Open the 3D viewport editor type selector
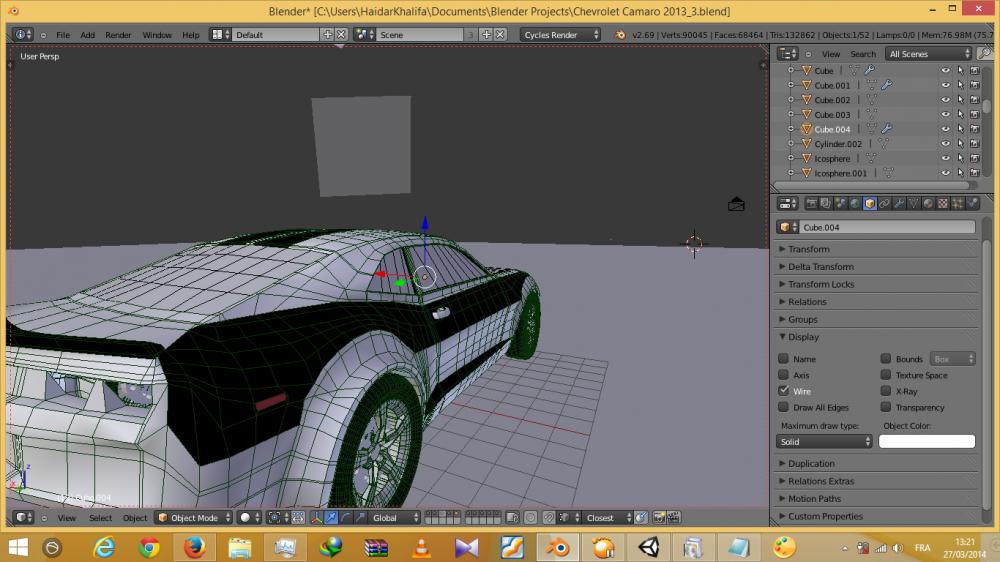This screenshot has height=562, width=1000. (24, 518)
